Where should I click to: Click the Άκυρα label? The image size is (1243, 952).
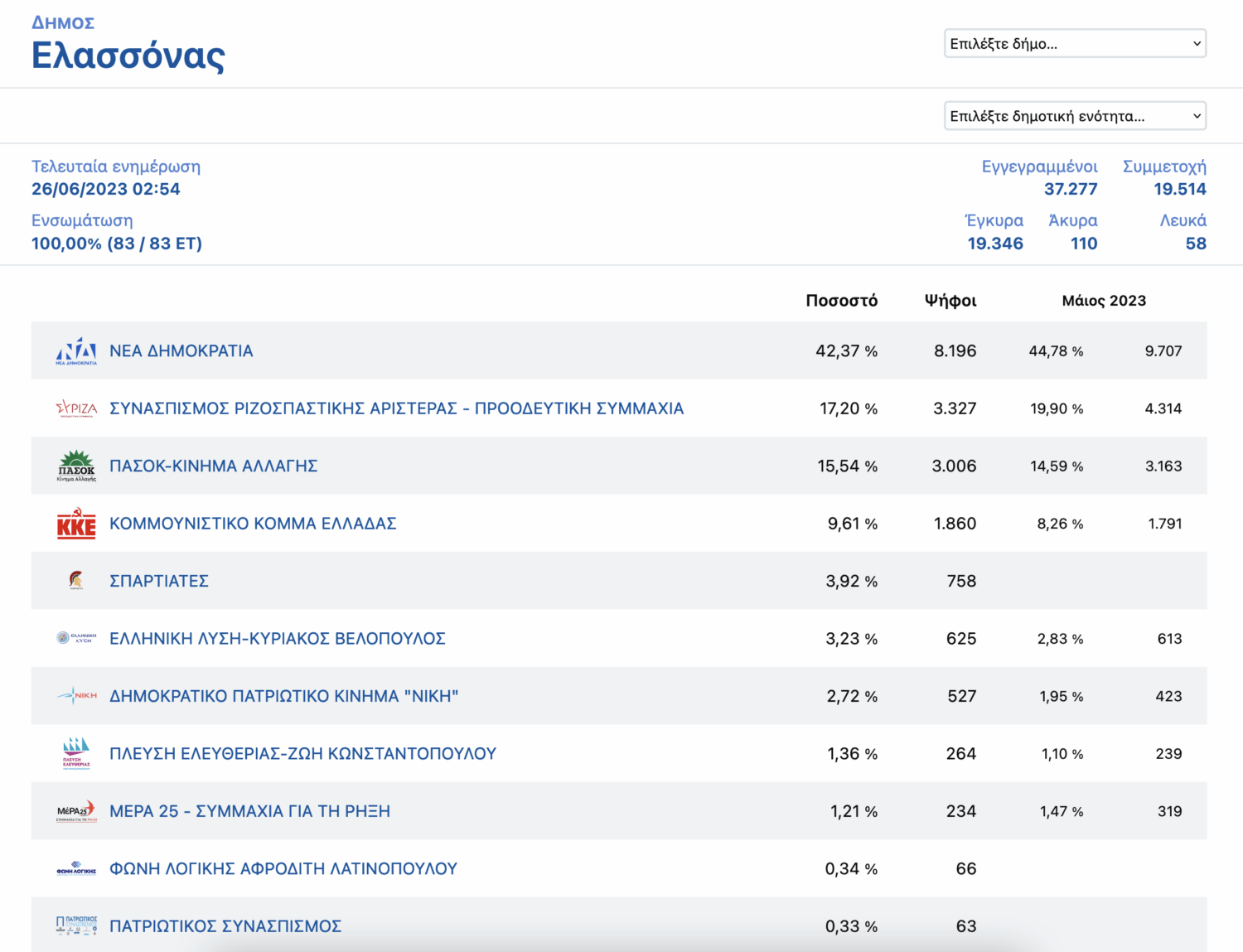pyautogui.click(x=1073, y=220)
